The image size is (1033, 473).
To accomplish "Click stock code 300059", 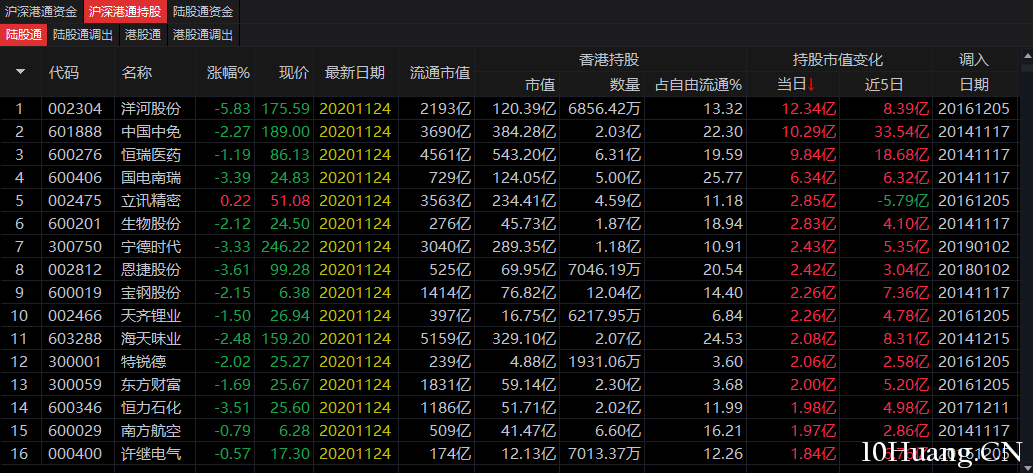I will pyautogui.click(x=75, y=385).
